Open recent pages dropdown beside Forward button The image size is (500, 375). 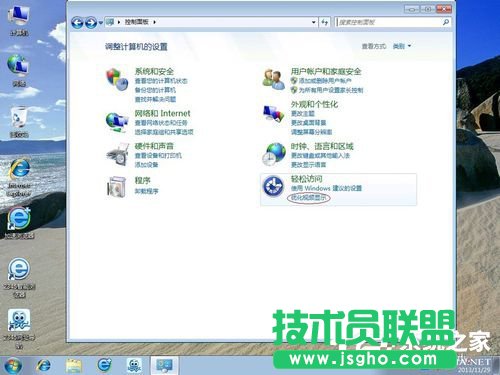(101, 23)
